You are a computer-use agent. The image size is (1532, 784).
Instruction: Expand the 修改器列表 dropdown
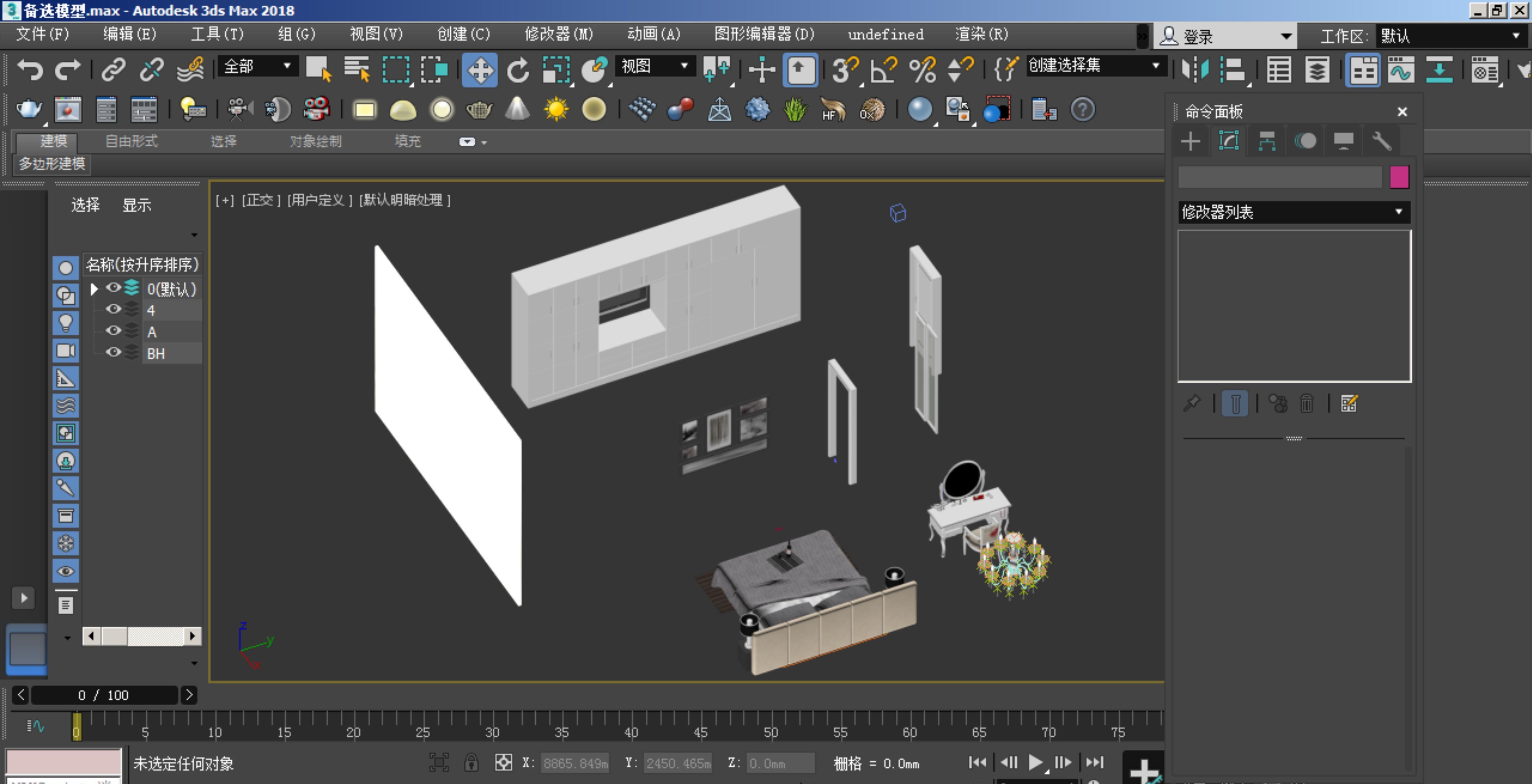pos(1294,212)
